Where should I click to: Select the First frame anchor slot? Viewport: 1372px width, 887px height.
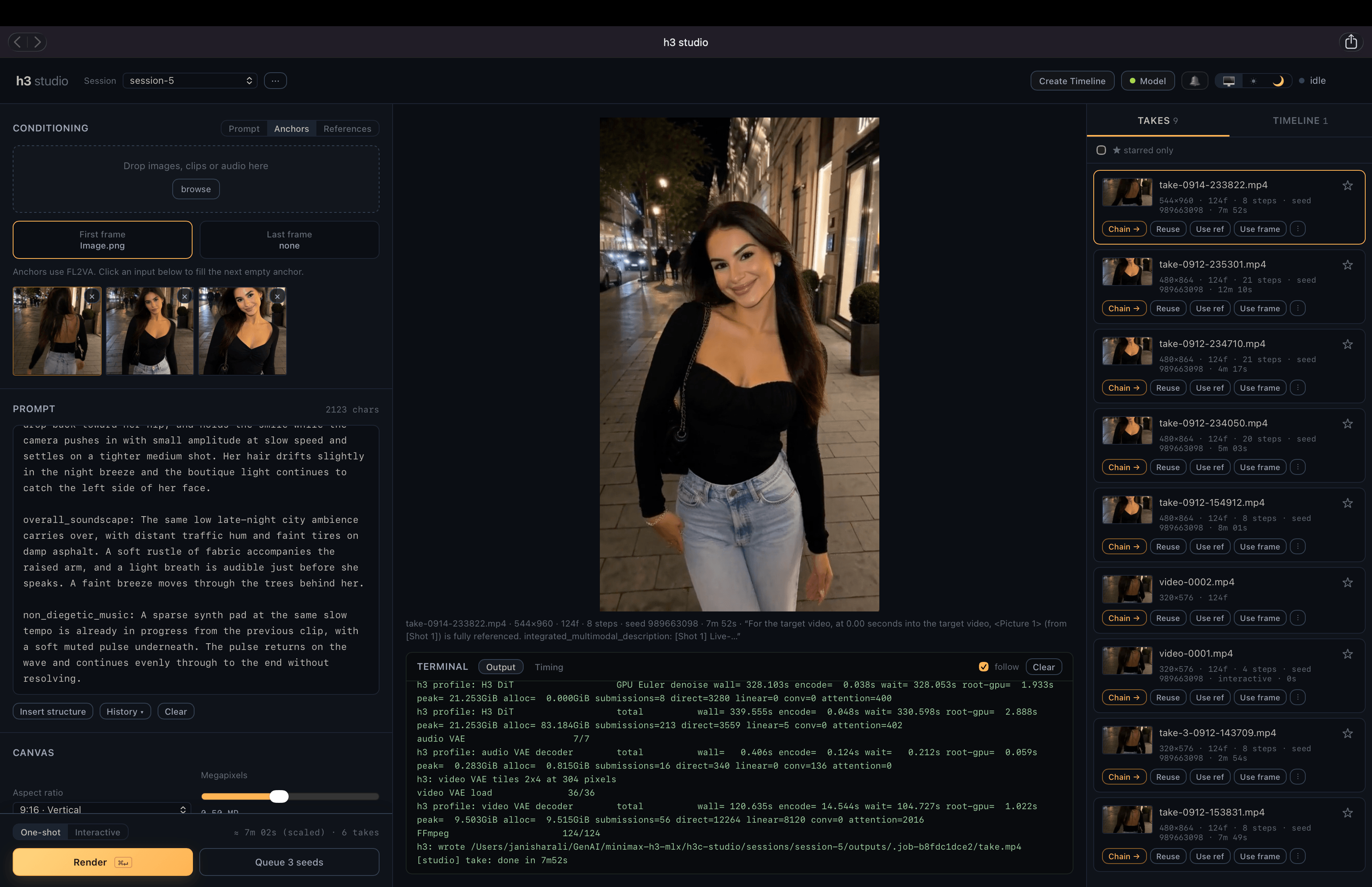pyautogui.click(x=102, y=240)
